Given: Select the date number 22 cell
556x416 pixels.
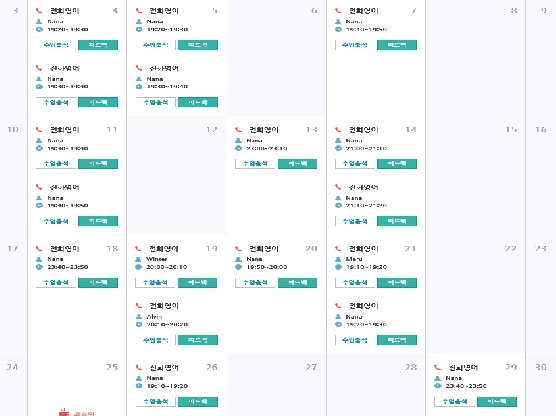Looking at the screenshot, I should click(476, 295).
